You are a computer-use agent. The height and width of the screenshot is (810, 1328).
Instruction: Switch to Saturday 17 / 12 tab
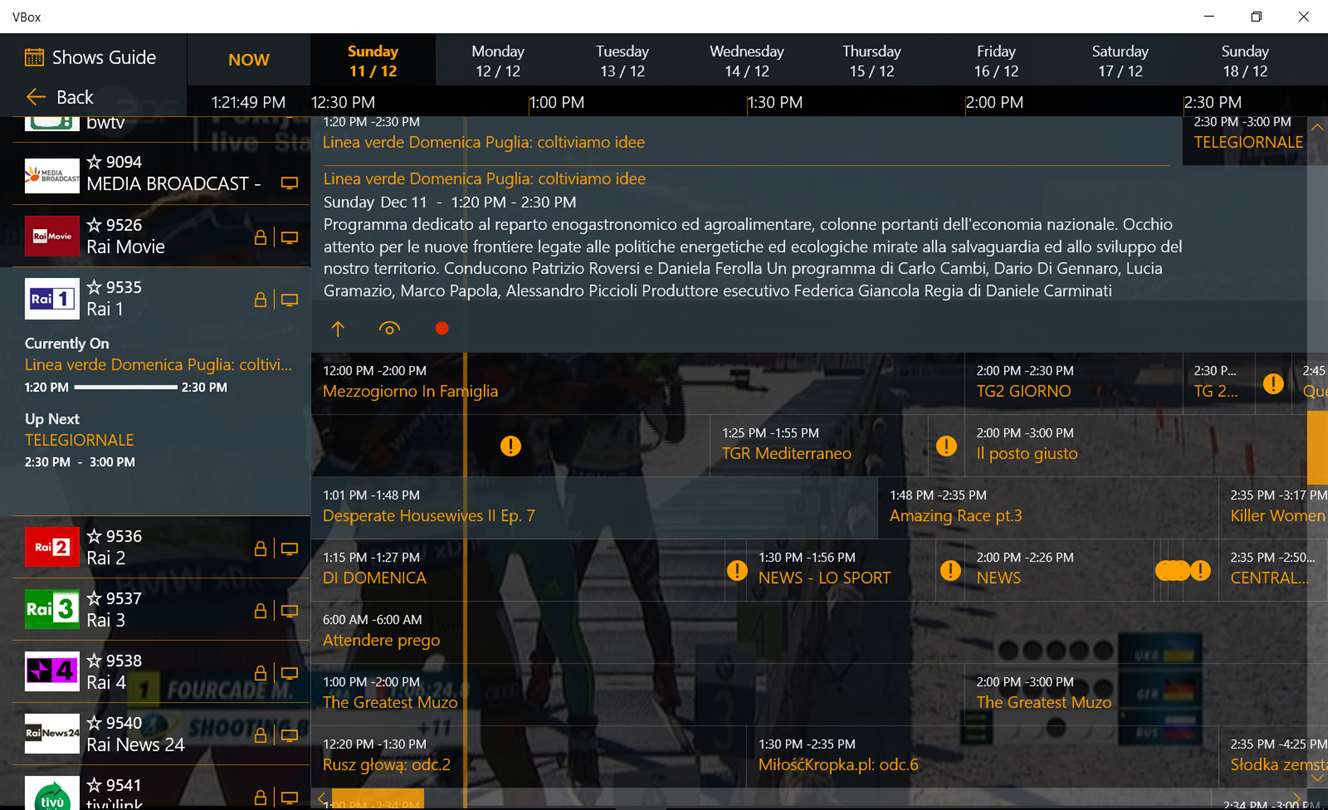(x=1120, y=60)
